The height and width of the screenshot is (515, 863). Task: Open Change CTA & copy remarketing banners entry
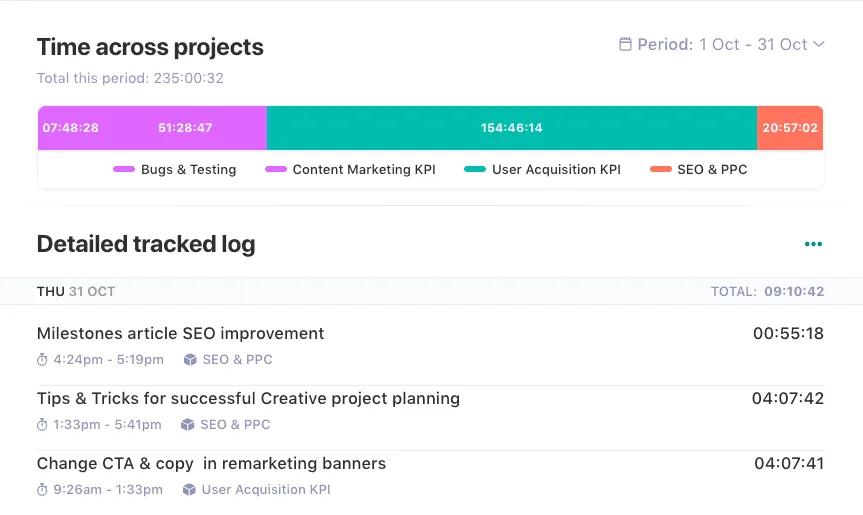tap(211, 464)
